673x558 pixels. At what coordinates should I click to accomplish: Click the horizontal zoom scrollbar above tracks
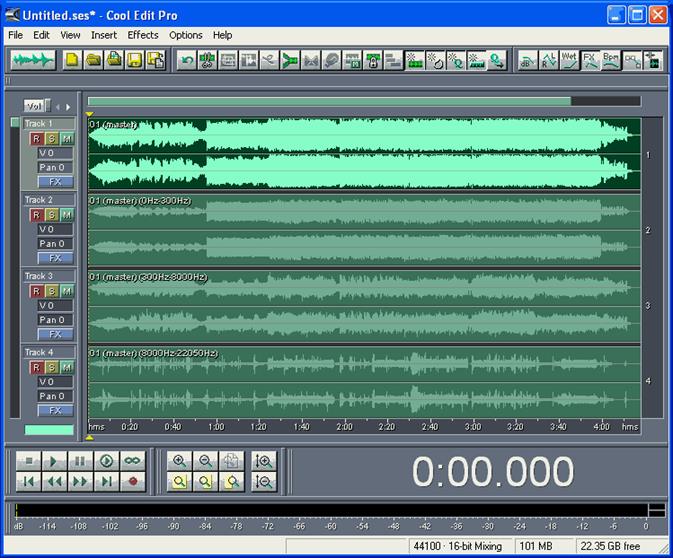pos(329,101)
